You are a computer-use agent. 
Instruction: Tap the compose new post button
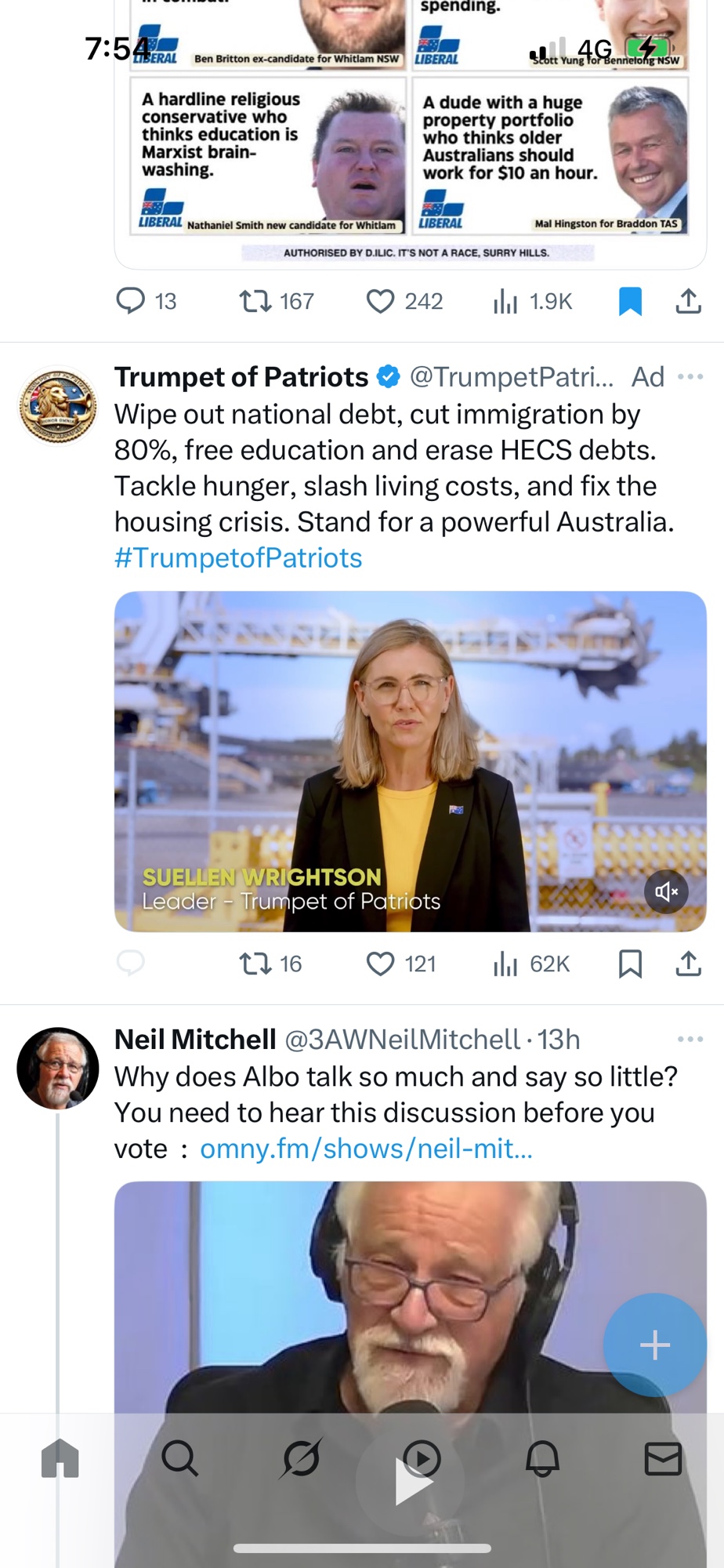point(654,1345)
